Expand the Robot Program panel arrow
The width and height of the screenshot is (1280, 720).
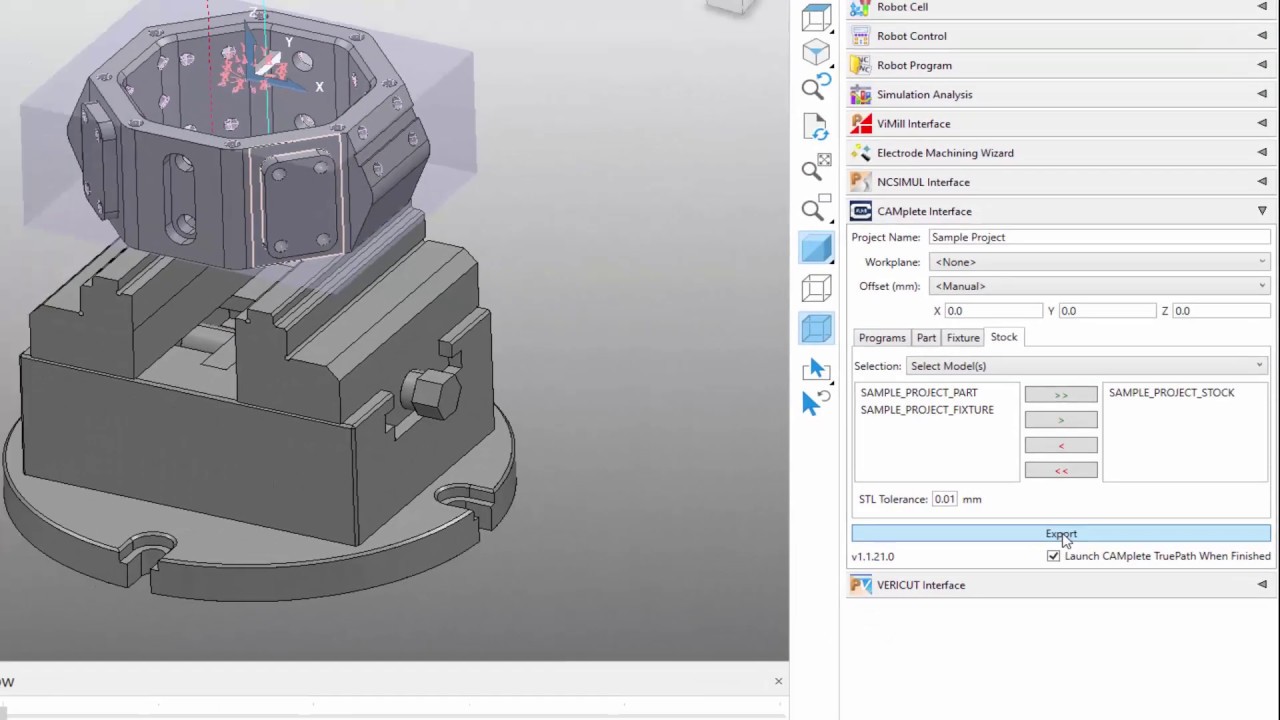click(x=1262, y=65)
